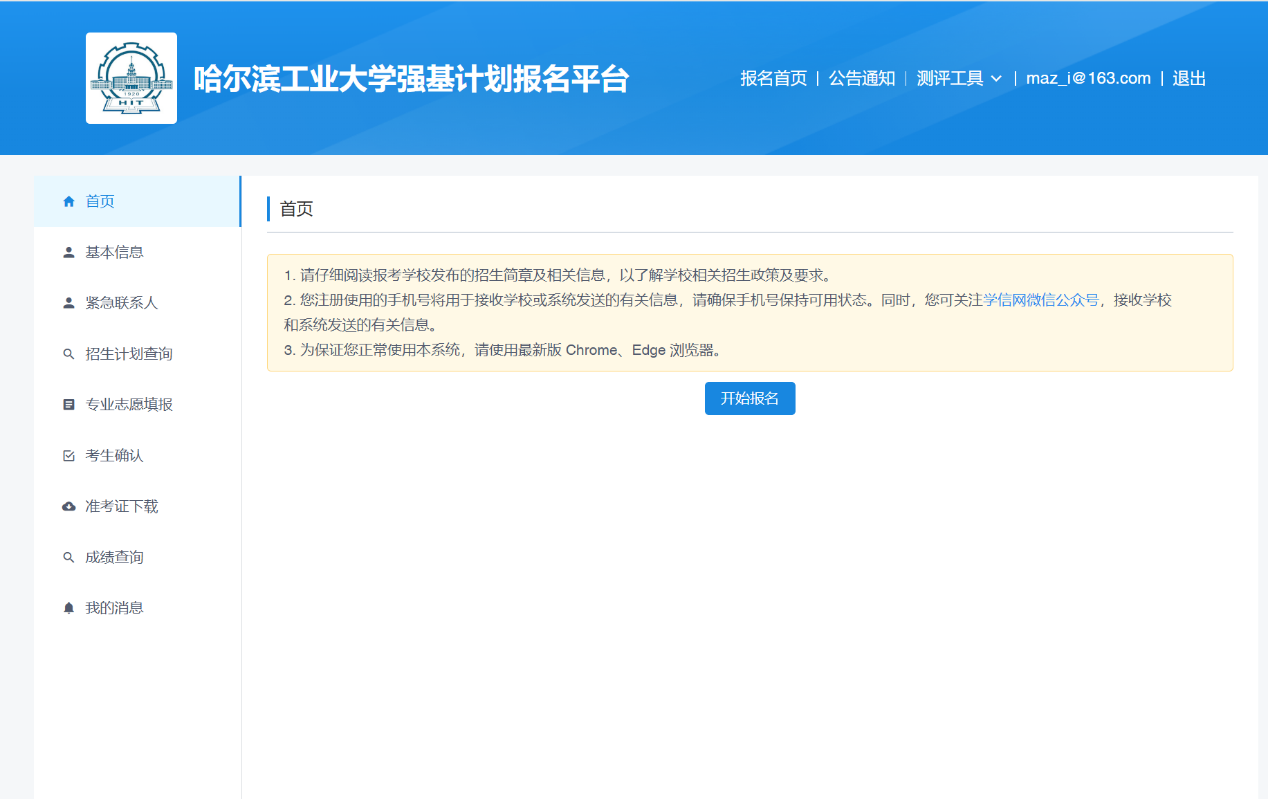Click the checkmark icon beside 考生确认
The width and height of the screenshot is (1268, 799).
(x=69, y=456)
